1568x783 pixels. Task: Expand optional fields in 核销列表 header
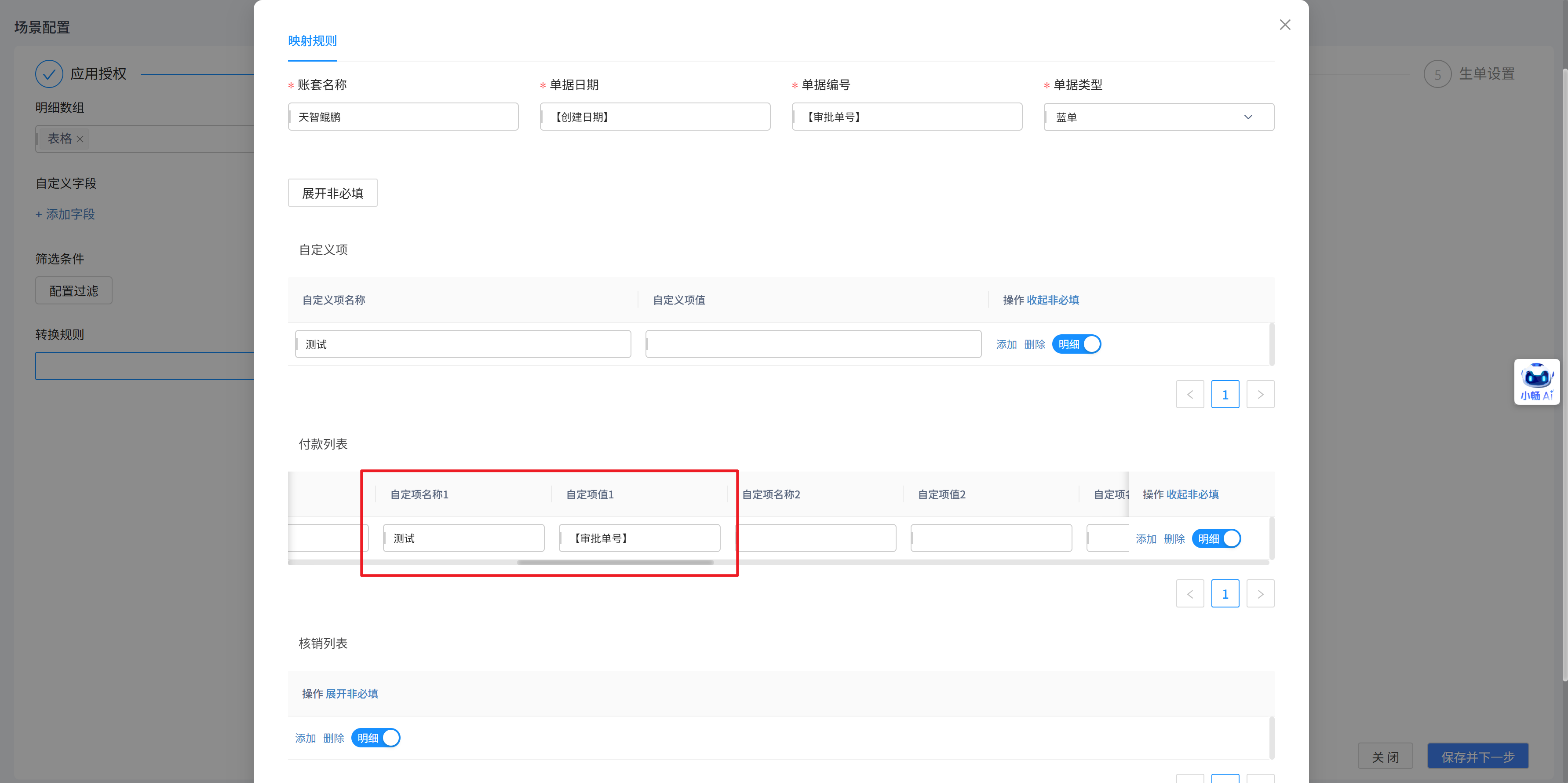[352, 694]
